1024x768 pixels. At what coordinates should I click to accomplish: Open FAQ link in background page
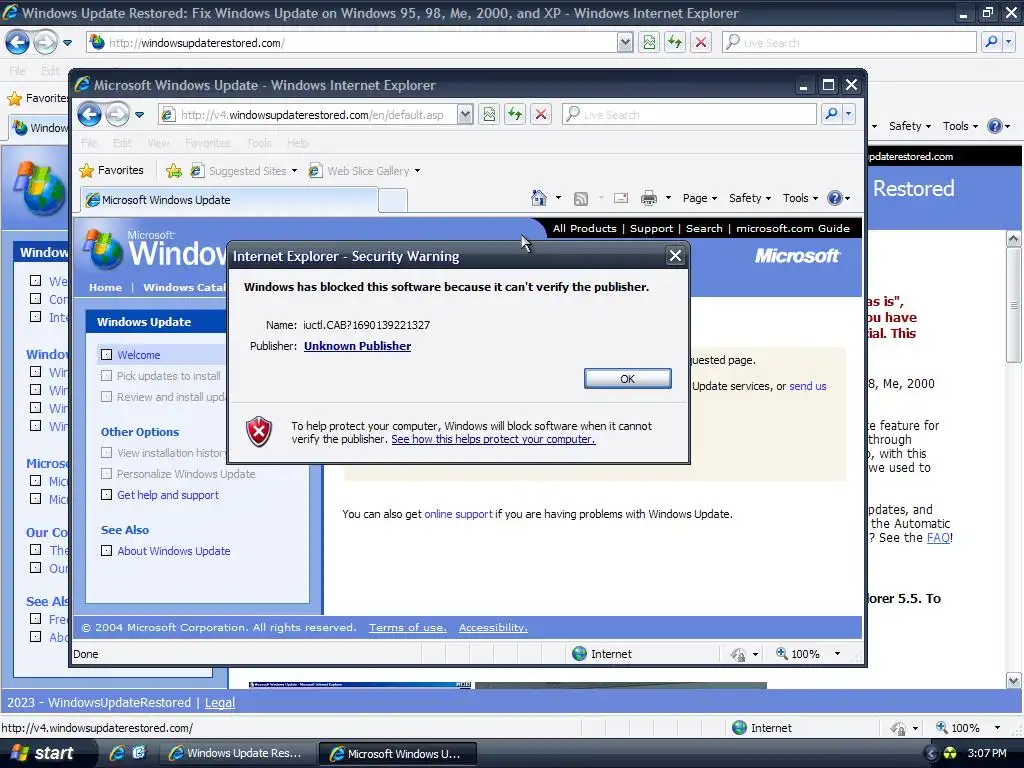938,538
